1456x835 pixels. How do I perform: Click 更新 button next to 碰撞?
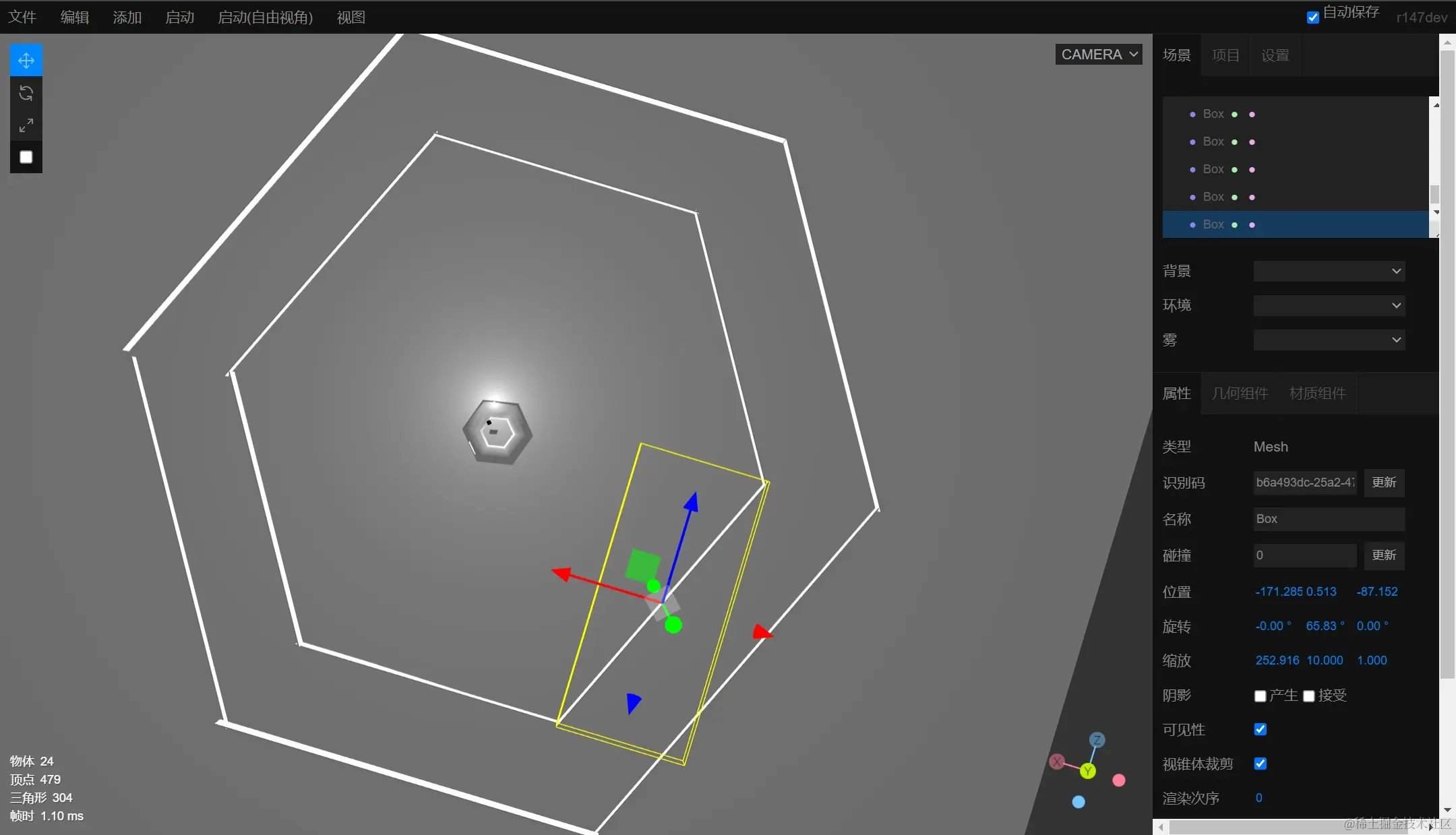[1384, 555]
